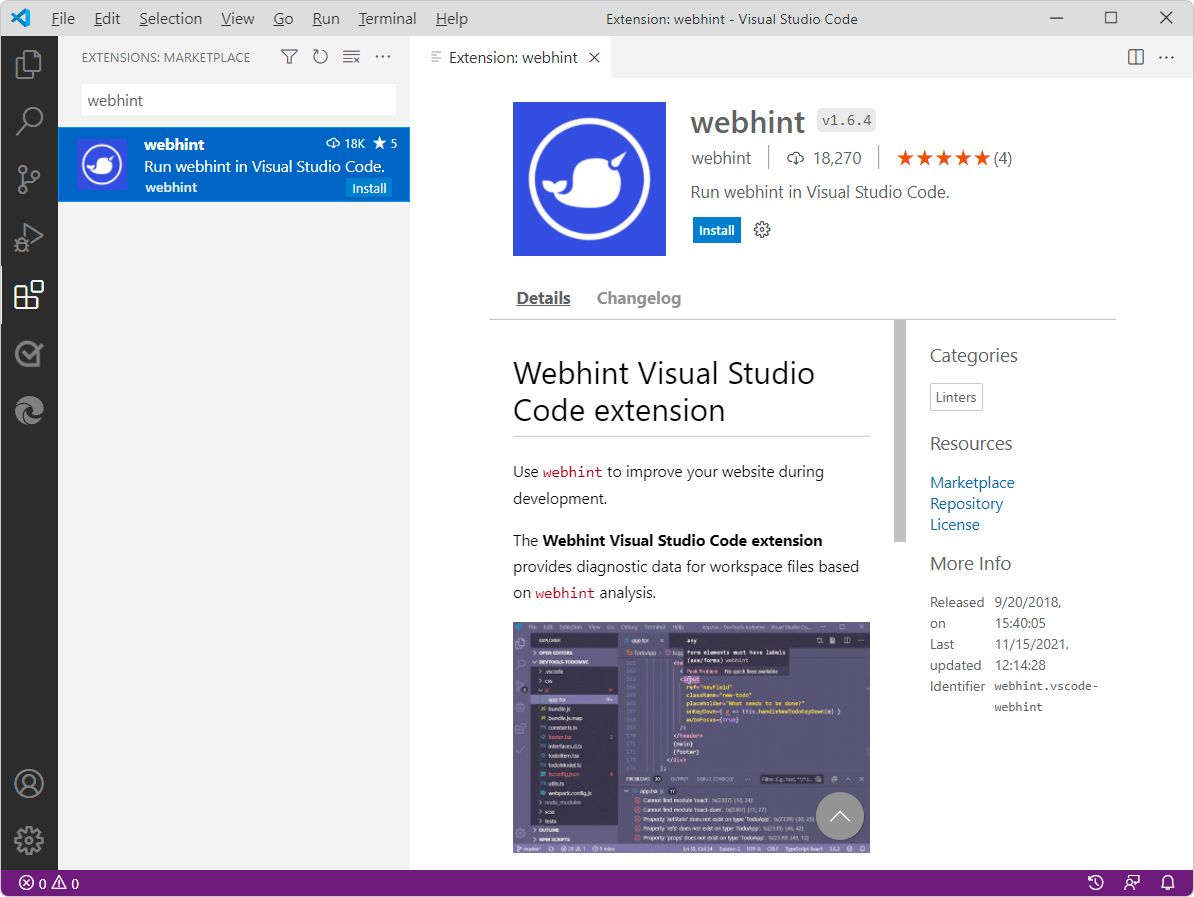Click the extensions search field
The height and width of the screenshot is (897, 1194).
[238, 101]
